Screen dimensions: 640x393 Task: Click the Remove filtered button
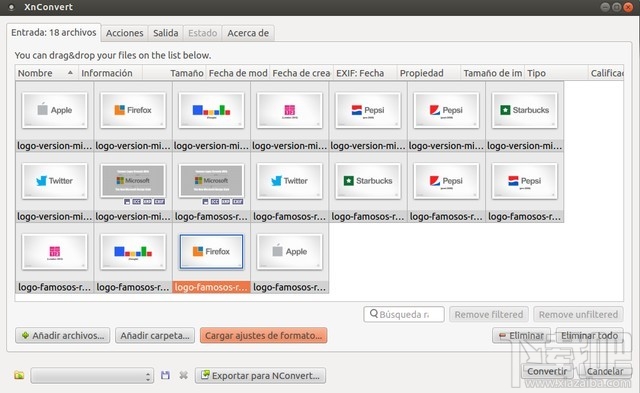coord(489,314)
